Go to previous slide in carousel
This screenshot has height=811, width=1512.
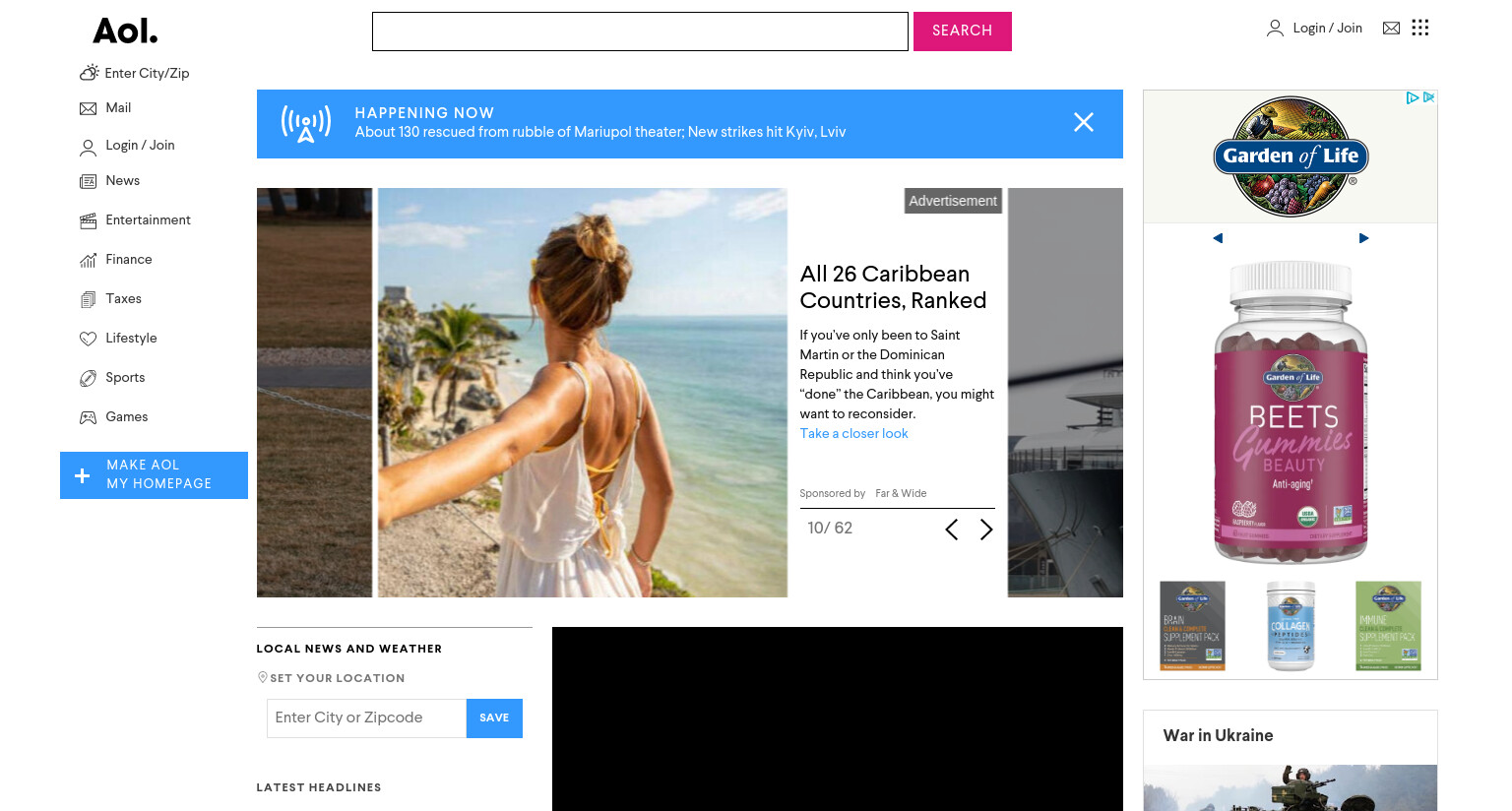pos(951,530)
